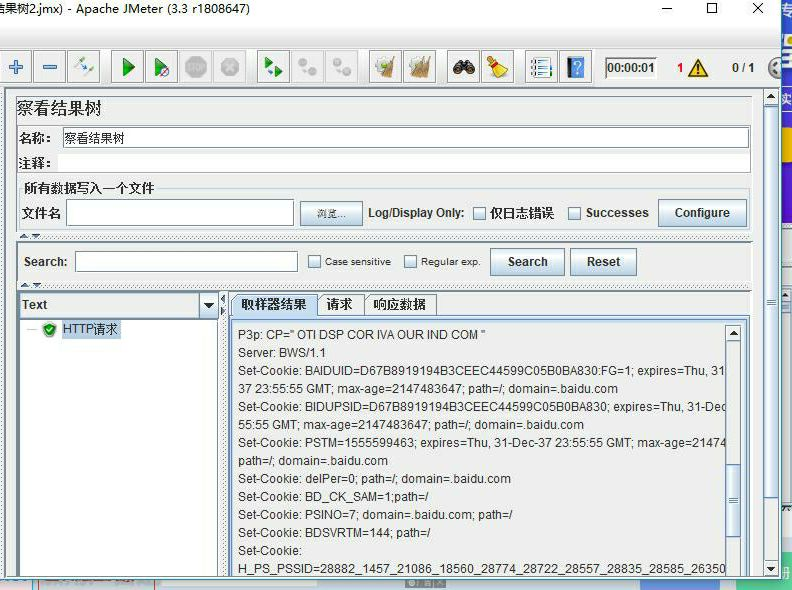Switch to 响应数据 tab
Screen dimensions: 792x590
(x=400, y=305)
